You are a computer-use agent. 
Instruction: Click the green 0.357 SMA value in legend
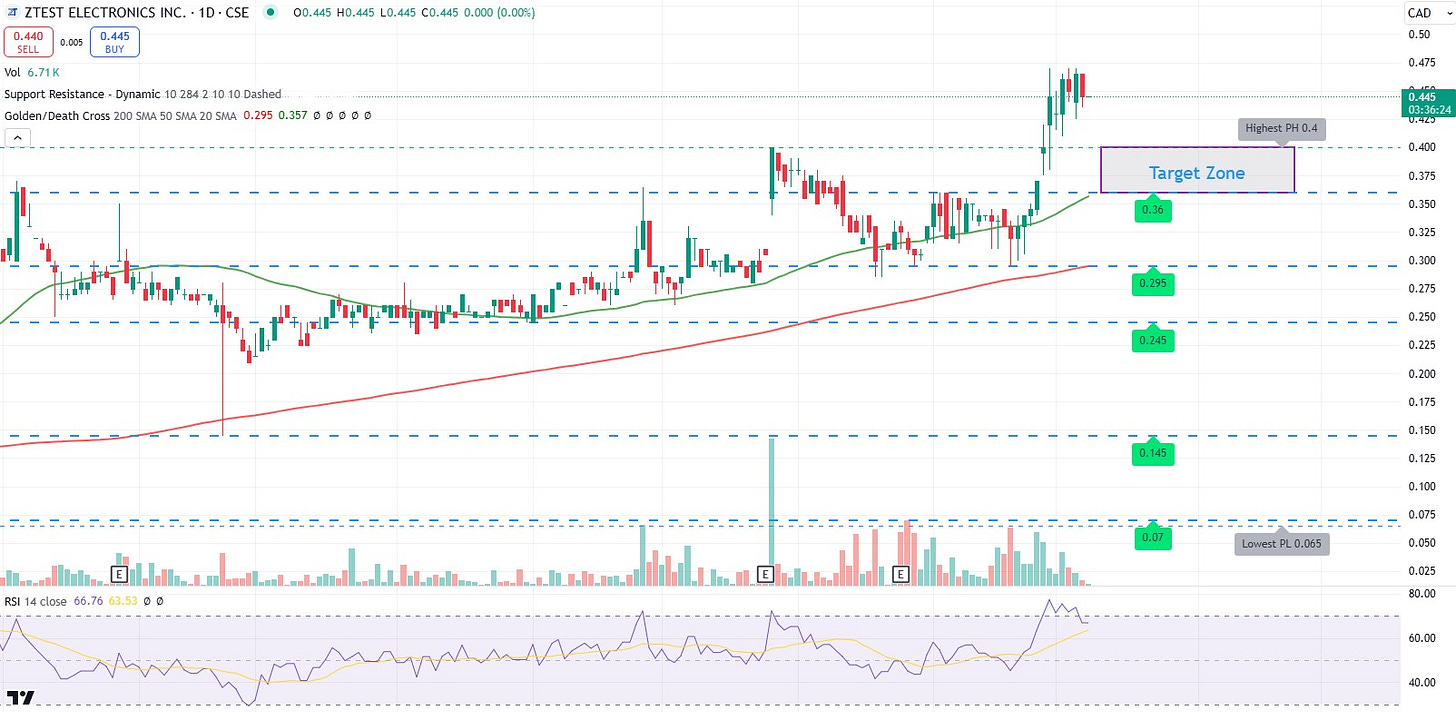[x=294, y=116]
